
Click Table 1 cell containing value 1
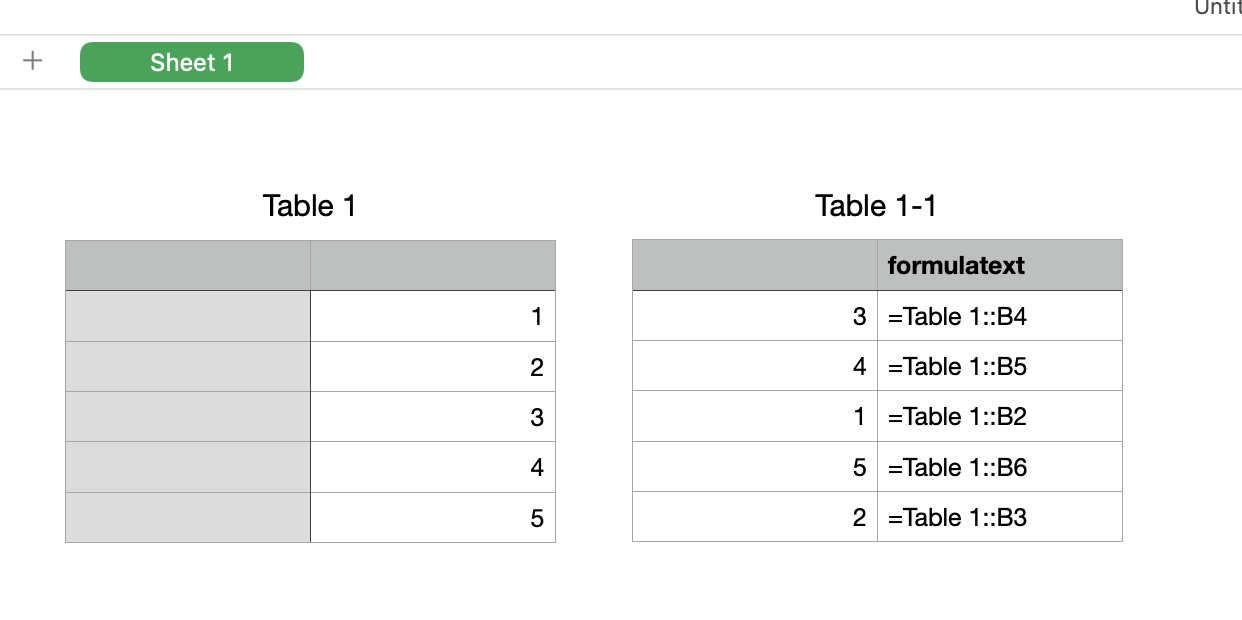click(433, 316)
